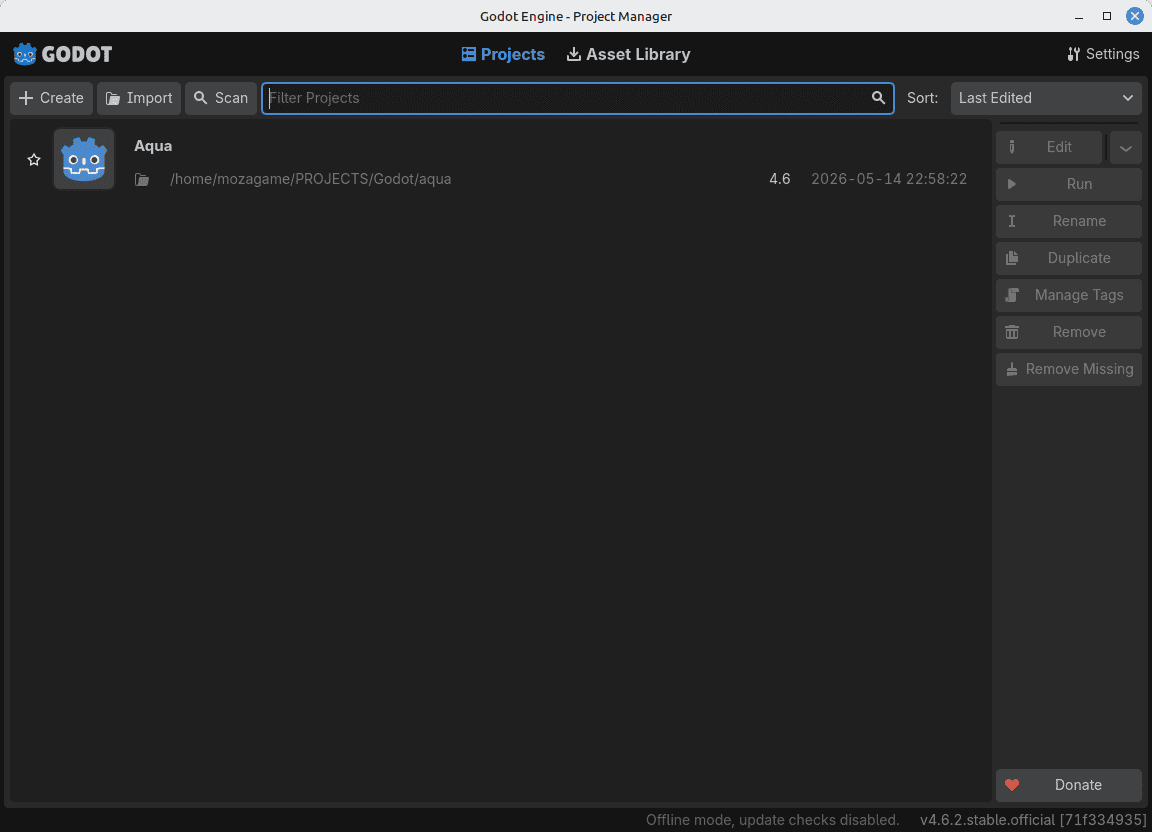Rename the selected project
Image resolution: width=1152 pixels, height=832 pixels.
click(1069, 221)
